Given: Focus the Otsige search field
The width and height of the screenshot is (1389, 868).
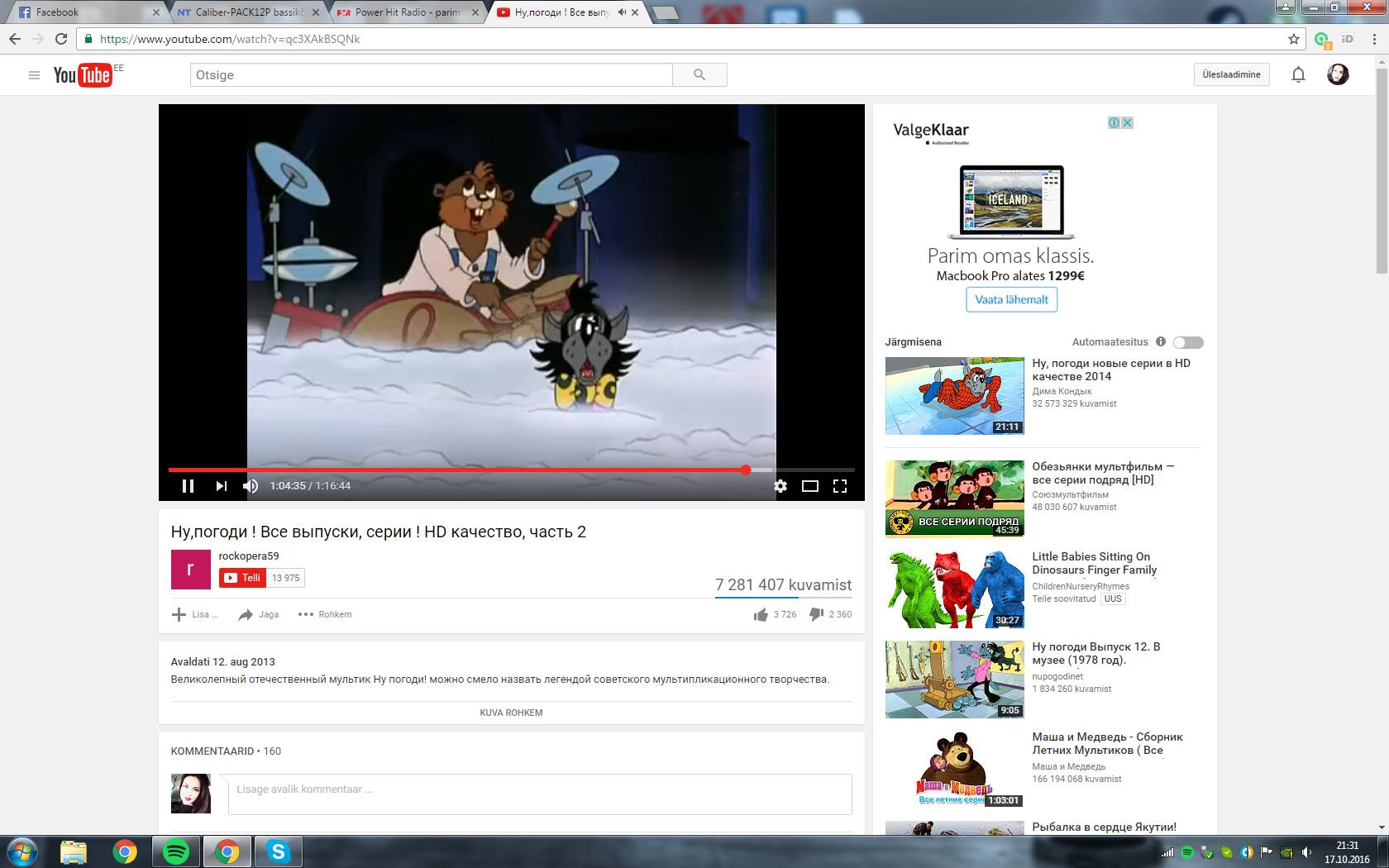Looking at the screenshot, I should [x=431, y=75].
